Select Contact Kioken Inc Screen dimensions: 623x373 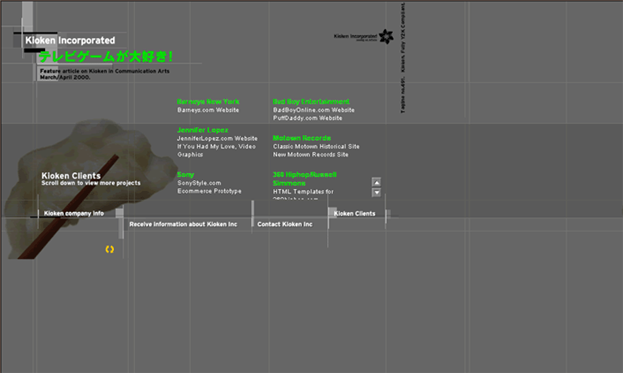[x=285, y=224]
